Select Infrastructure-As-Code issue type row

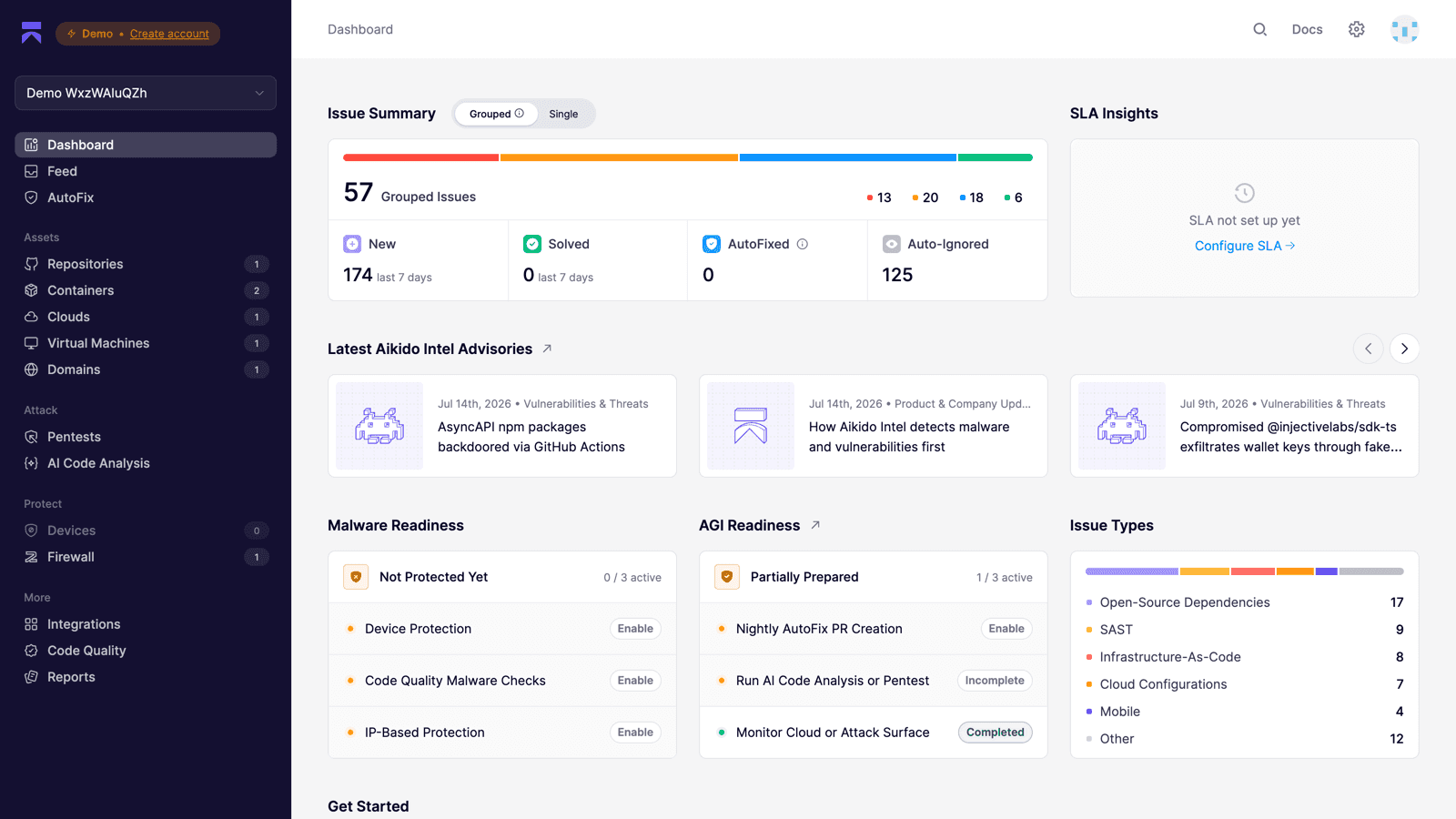pyautogui.click(x=1245, y=657)
